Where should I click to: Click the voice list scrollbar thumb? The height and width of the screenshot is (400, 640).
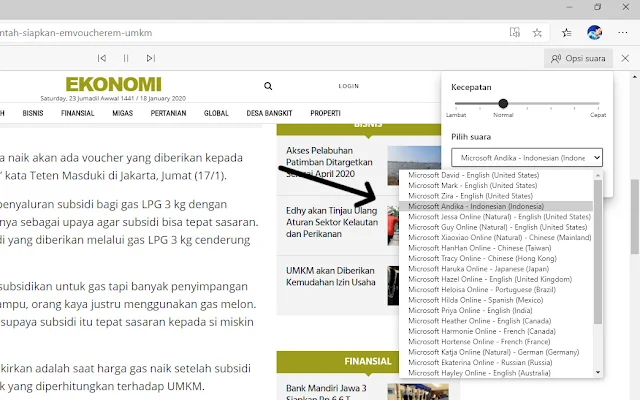[x=598, y=252]
